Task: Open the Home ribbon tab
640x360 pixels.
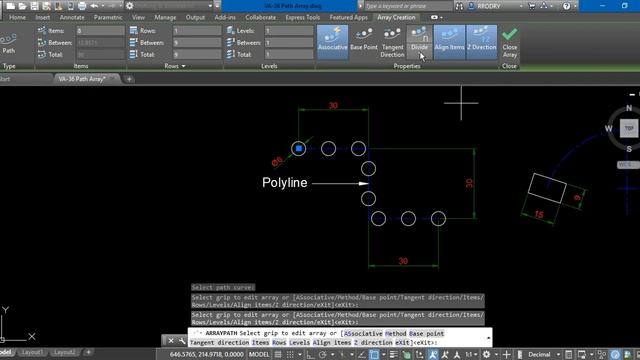Action: tap(17, 17)
